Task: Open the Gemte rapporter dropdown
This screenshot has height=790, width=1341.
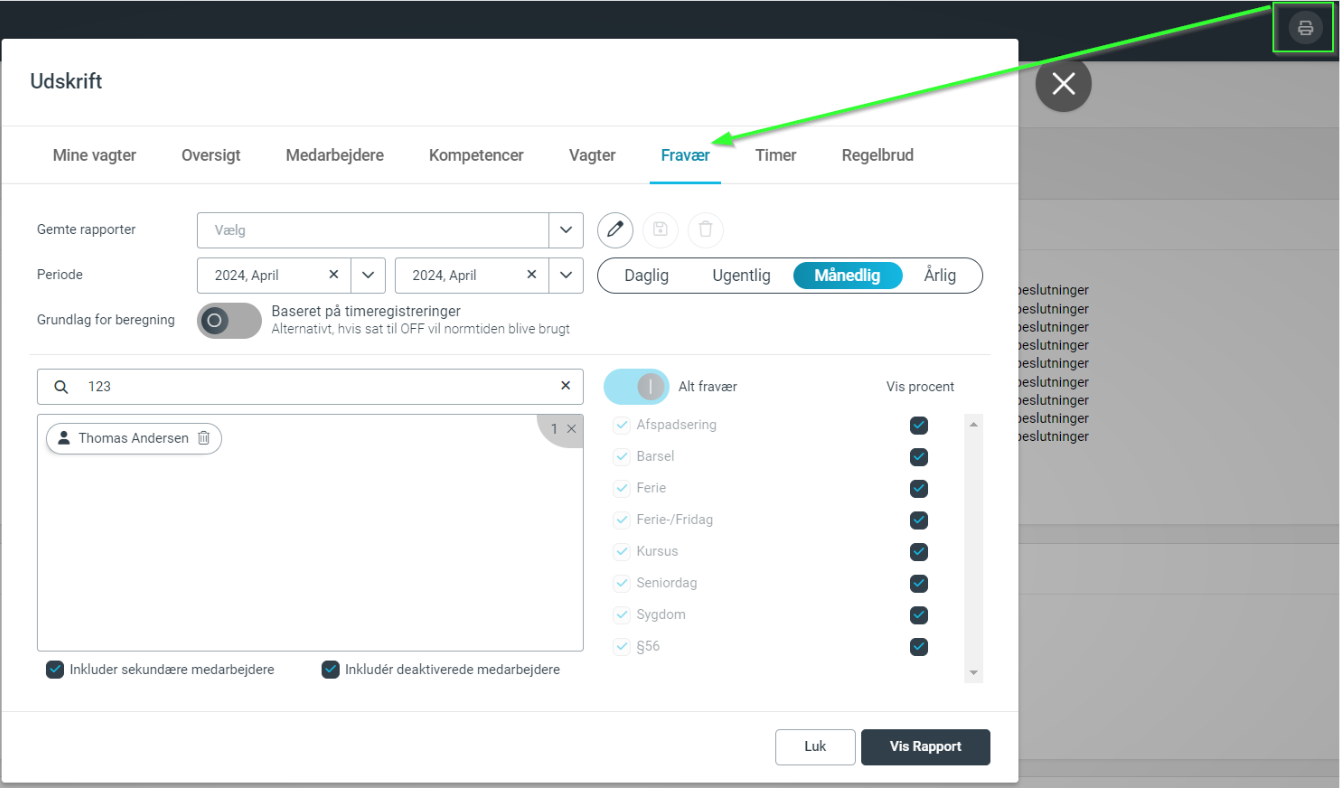Action: pos(566,230)
